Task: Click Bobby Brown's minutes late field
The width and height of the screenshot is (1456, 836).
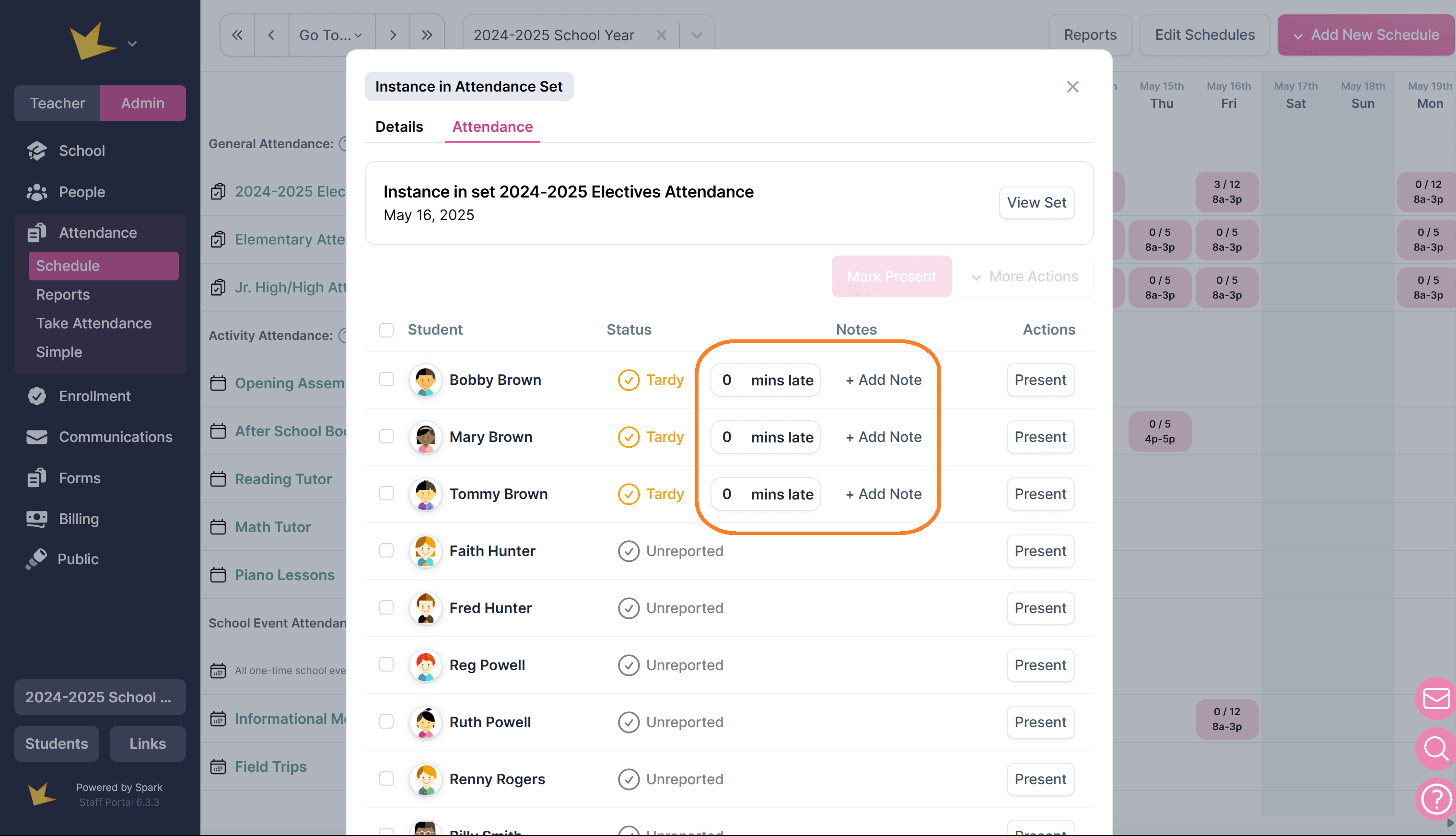Action: click(727, 380)
